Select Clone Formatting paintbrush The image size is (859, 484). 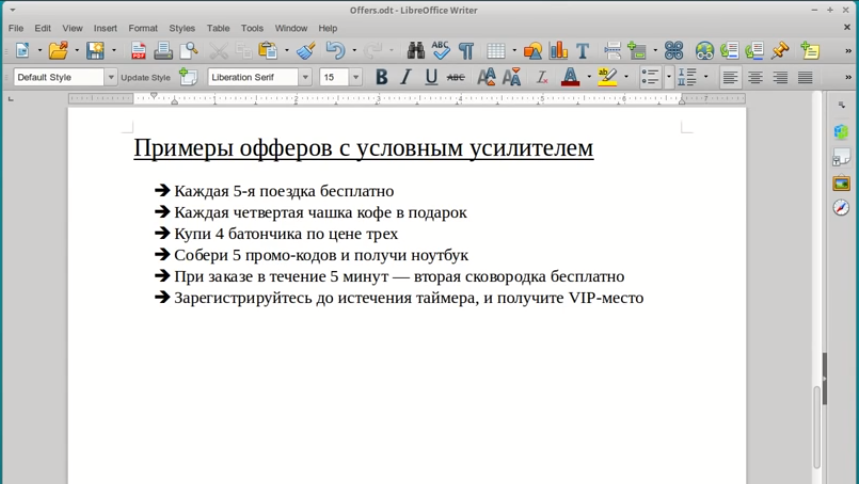coord(306,50)
